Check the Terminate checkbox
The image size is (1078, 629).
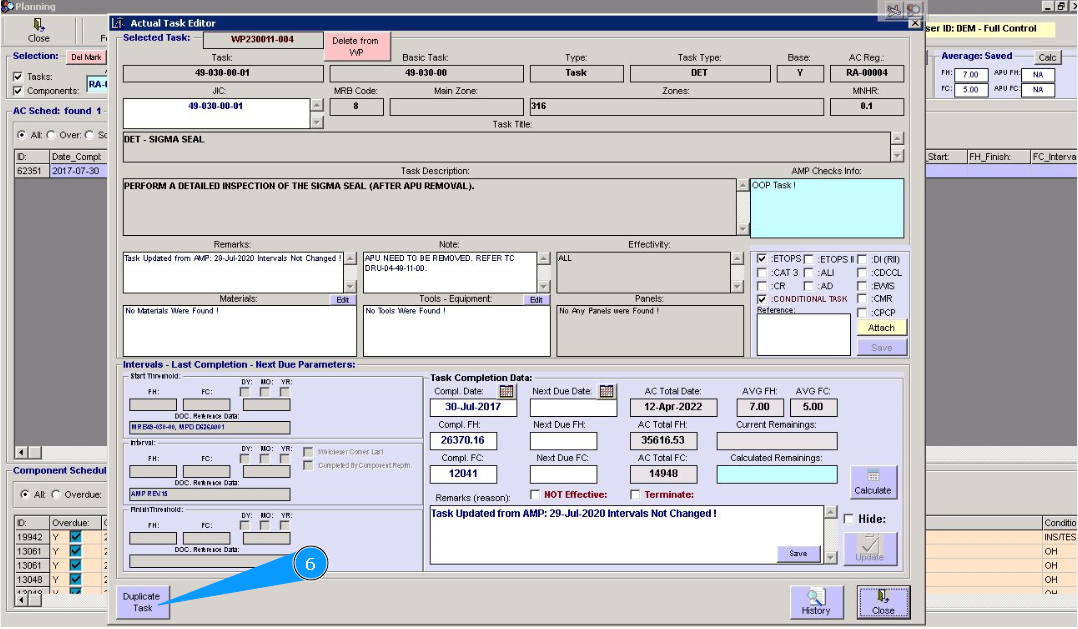635,494
